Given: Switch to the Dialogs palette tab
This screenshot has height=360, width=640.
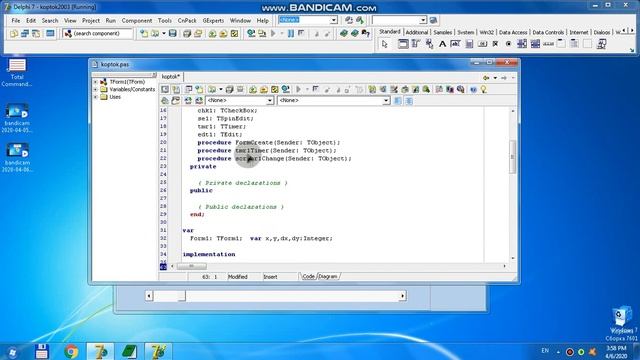Looking at the screenshot, I should (x=602, y=32).
